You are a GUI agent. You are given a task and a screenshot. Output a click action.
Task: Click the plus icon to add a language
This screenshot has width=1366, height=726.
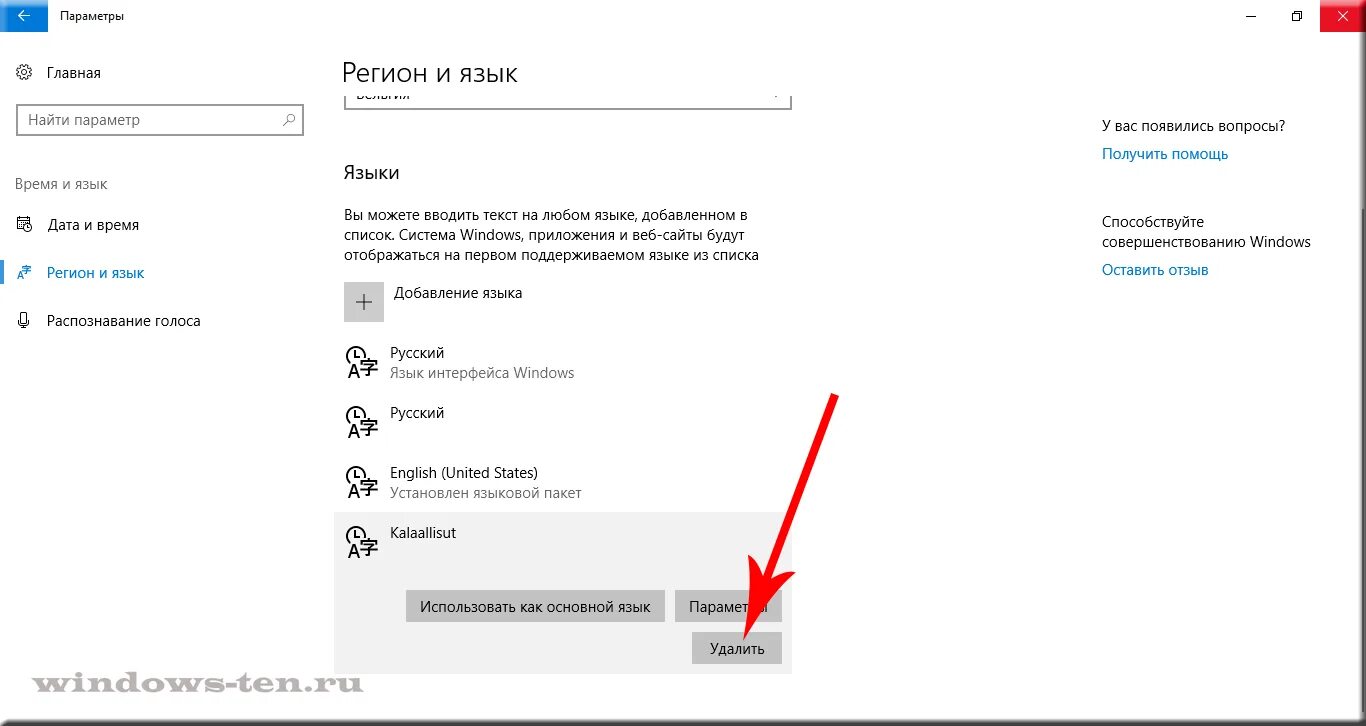[x=364, y=302]
